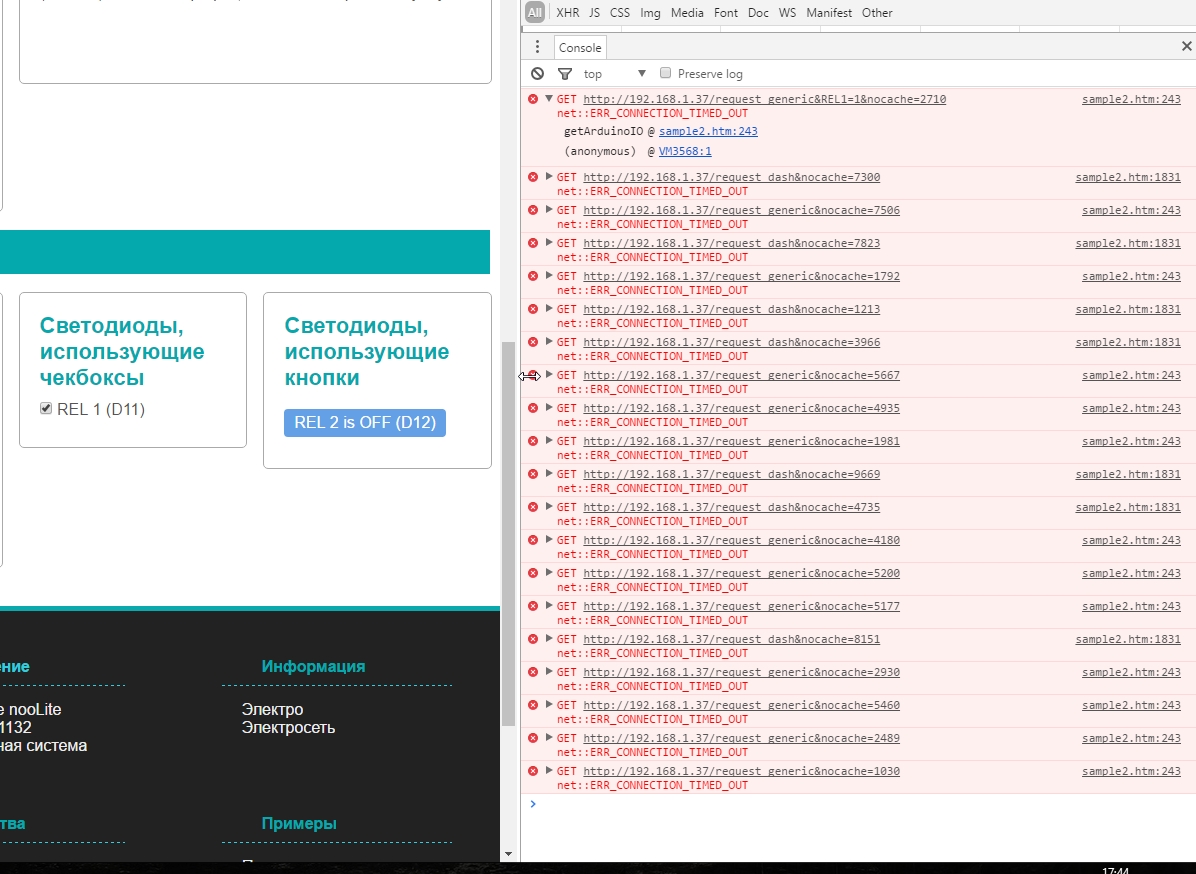Click error icon of nocache=4735 entry
This screenshot has width=1196, height=874.
click(x=532, y=506)
